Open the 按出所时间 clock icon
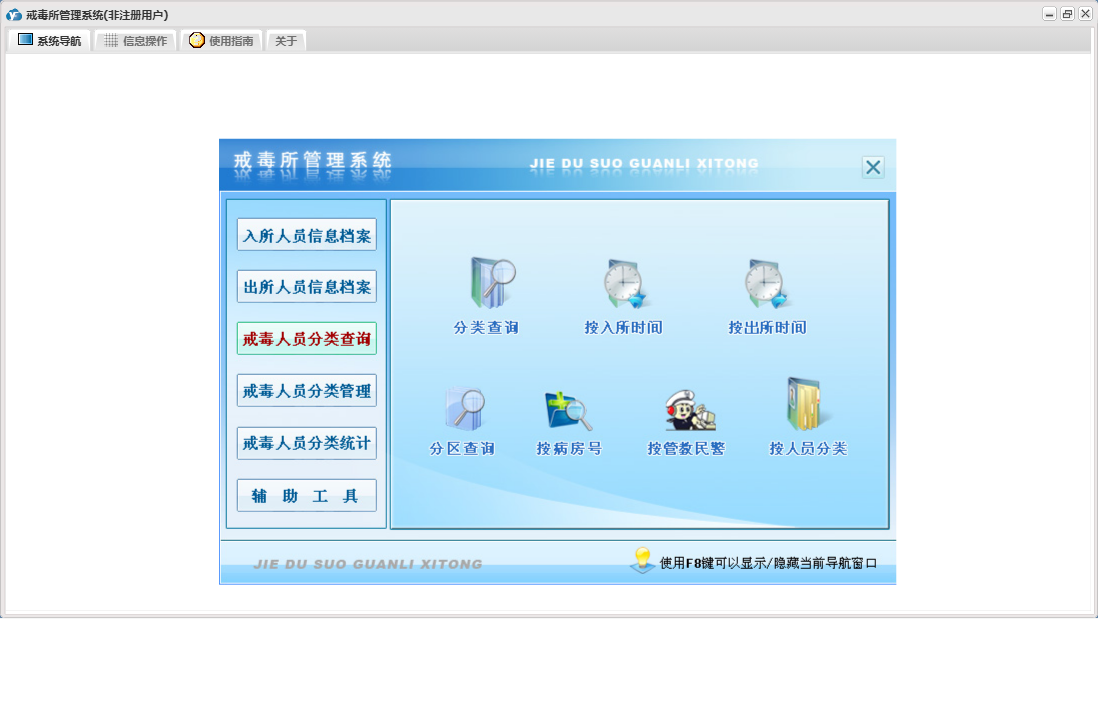This screenshot has height=716, width=1098. pos(766,284)
